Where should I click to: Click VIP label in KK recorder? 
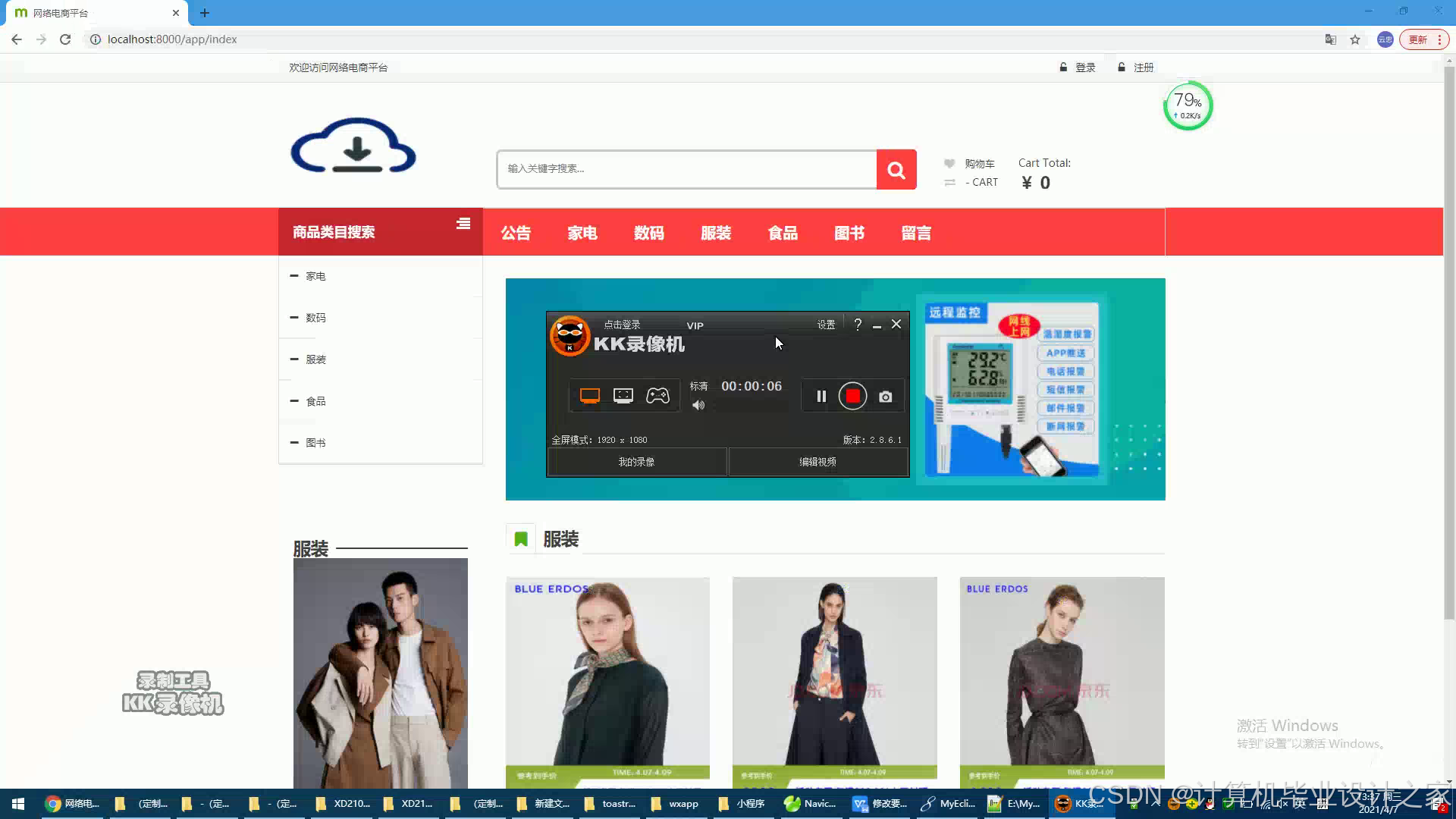point(695,325)
